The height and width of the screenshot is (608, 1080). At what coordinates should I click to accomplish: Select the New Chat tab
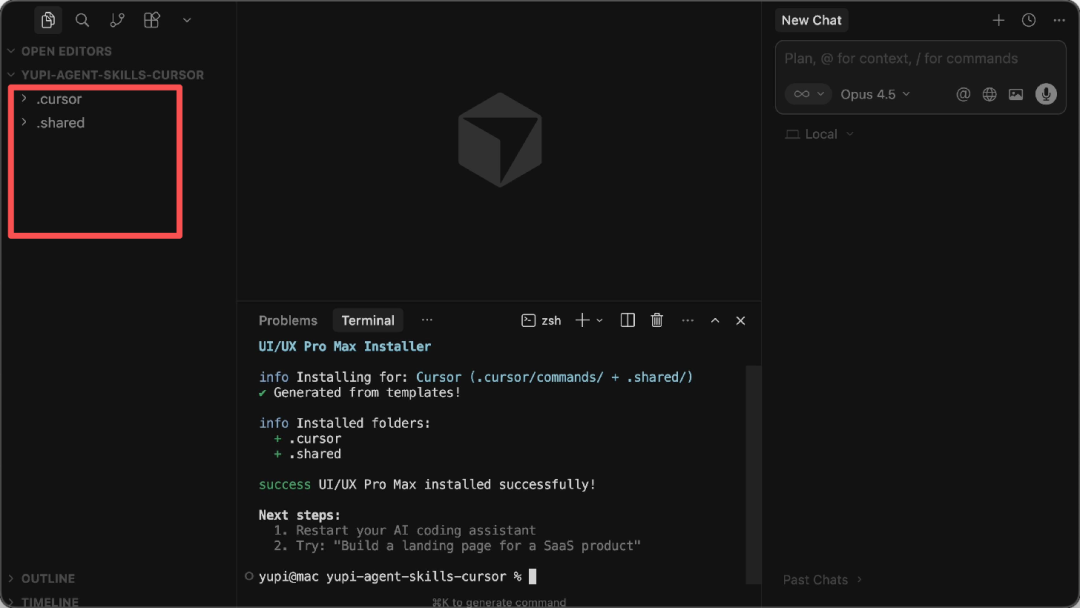[811, 20]
